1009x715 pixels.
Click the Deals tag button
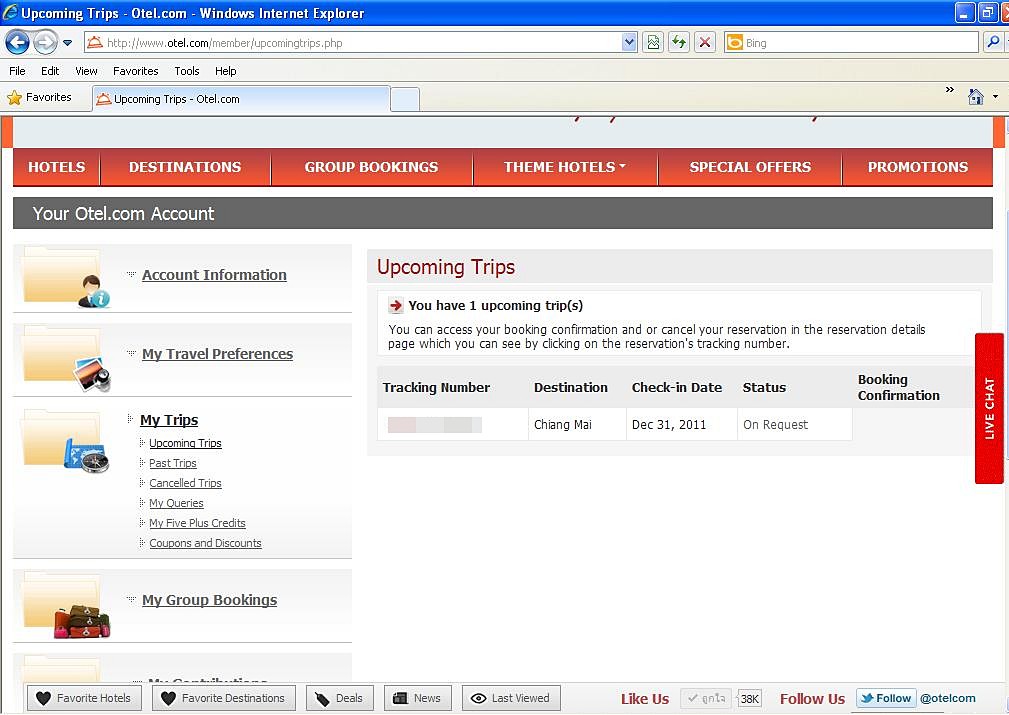[x=339, y=698]
